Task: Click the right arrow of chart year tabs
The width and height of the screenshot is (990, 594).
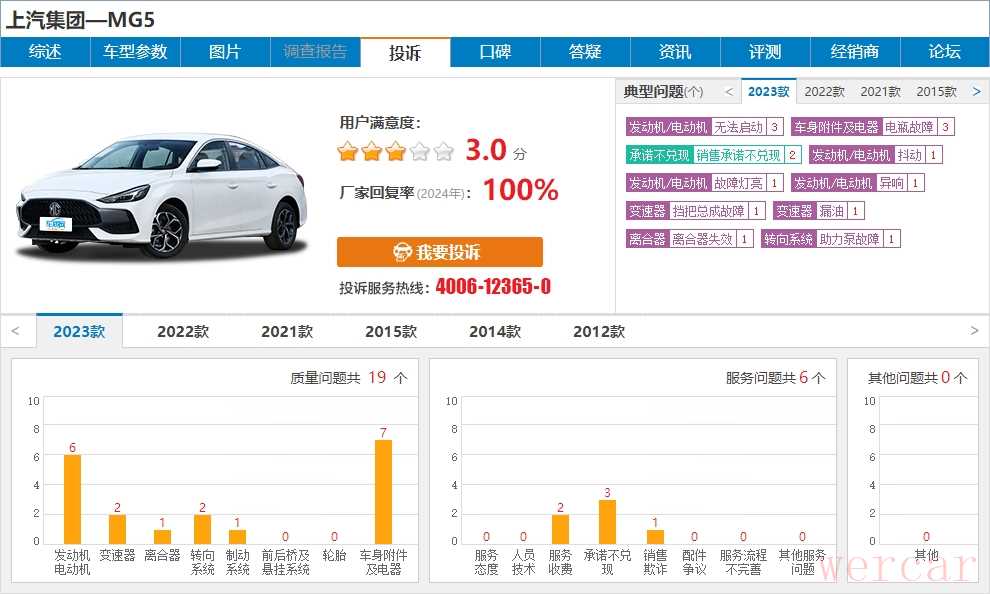Action: point(974,331)
